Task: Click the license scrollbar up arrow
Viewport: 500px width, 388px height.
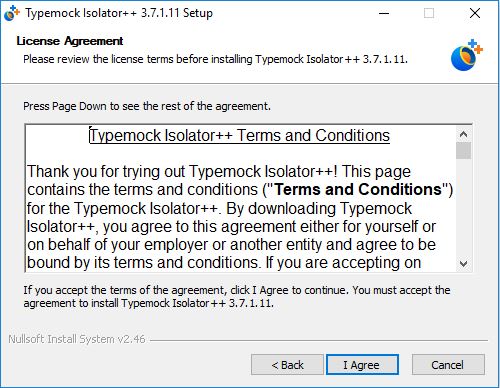Action: 463,134
